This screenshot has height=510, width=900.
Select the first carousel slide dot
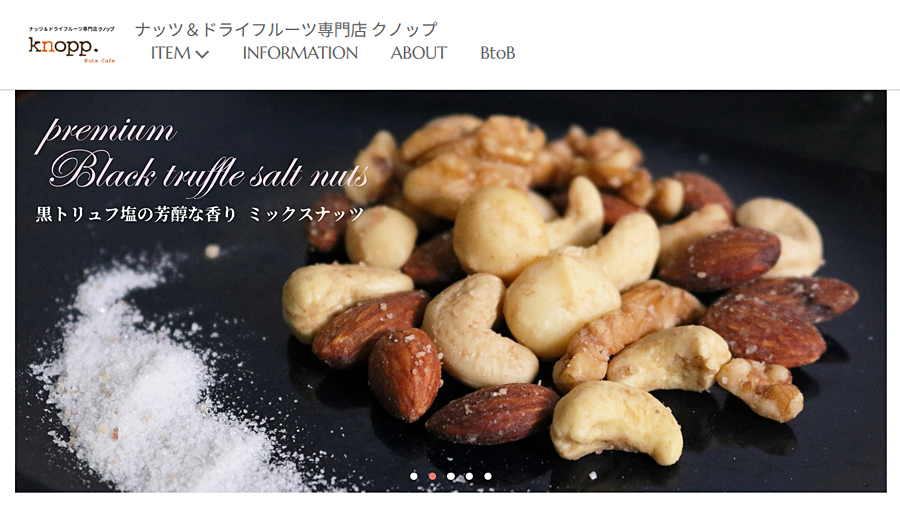coord(414,476)
